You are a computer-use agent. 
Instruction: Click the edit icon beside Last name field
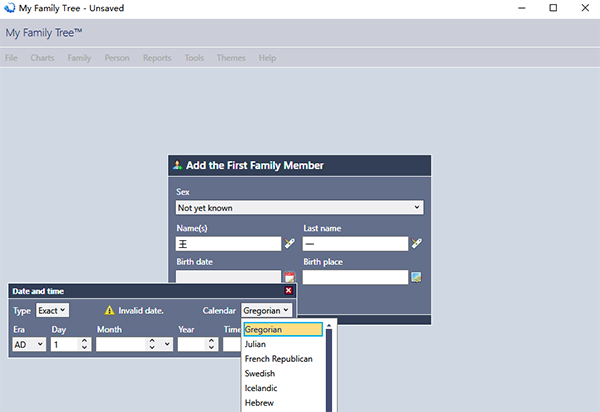(416, 243)
